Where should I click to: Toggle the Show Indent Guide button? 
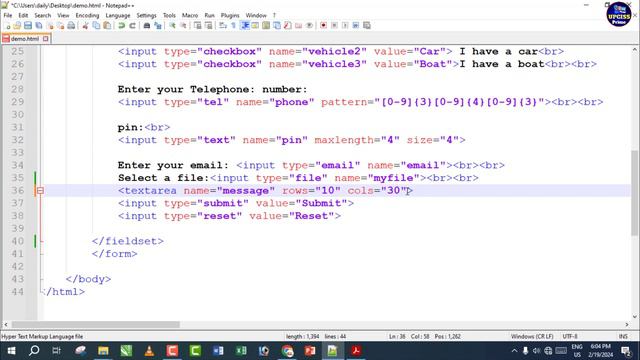coord(245,25)
